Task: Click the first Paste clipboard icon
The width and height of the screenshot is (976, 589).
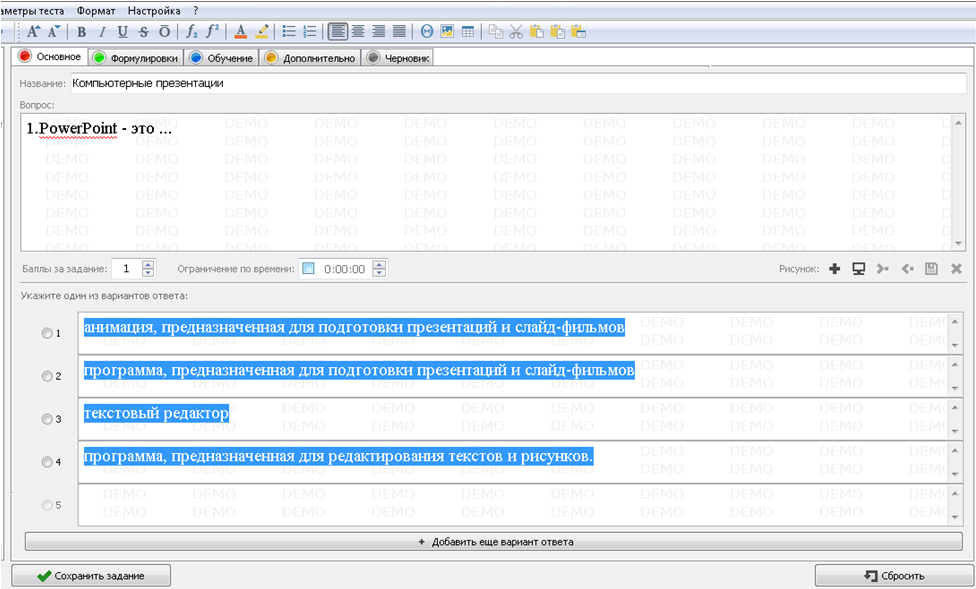Action: (x=537, y=31)
